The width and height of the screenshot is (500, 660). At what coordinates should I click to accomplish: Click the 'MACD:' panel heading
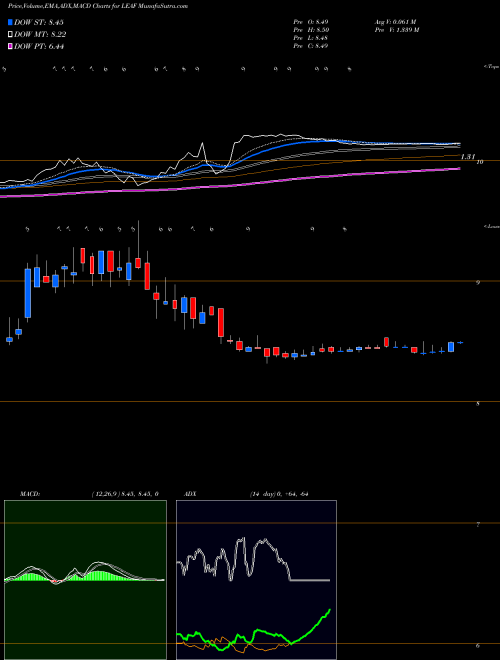tap(30, 494)
